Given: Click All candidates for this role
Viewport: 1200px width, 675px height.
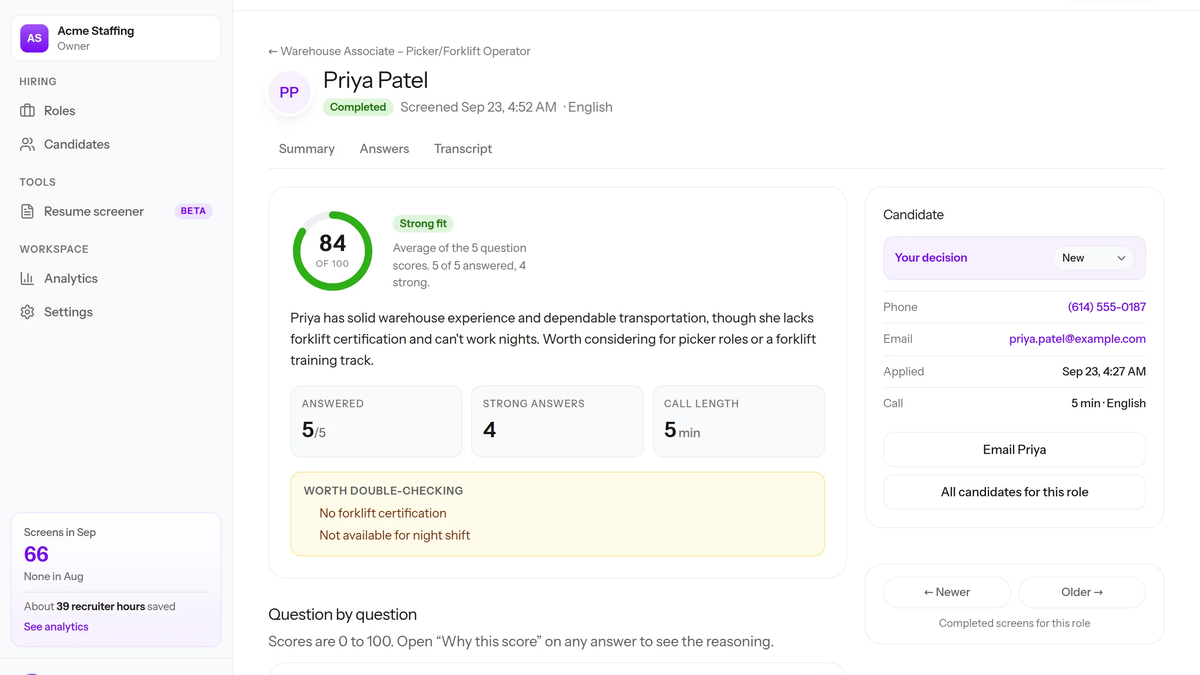Looking at the screenshot, I should pos(1014,492).
